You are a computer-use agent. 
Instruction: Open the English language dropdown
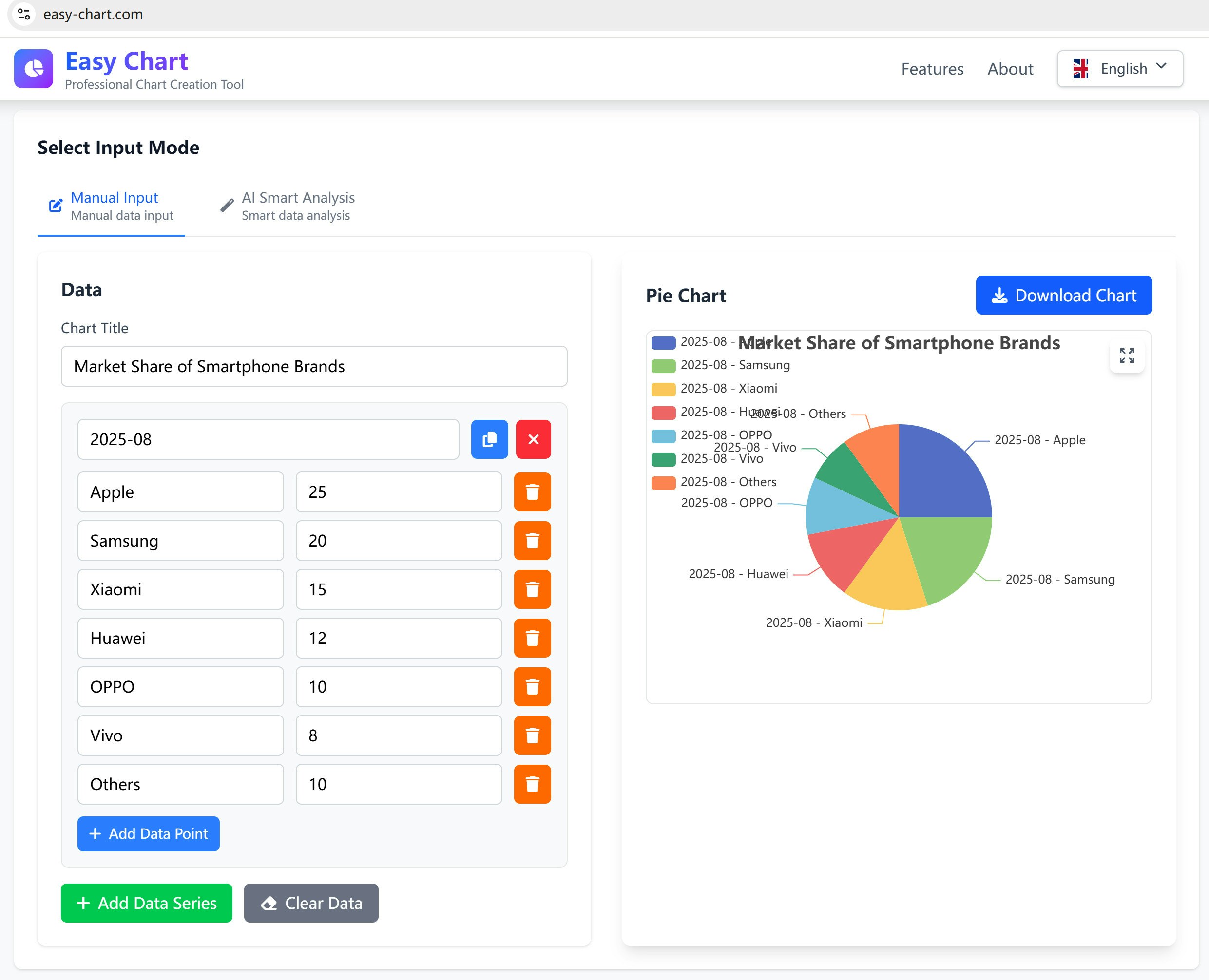[1120, 69]
